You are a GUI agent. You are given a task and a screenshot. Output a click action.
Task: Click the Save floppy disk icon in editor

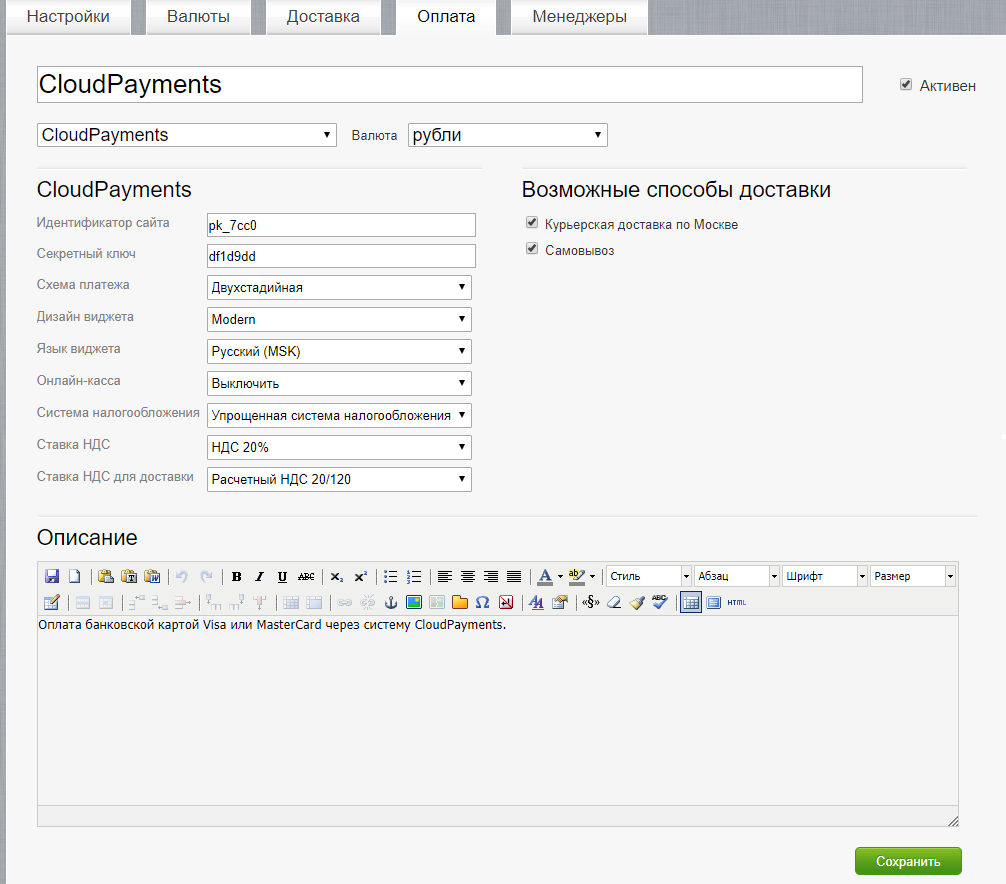[x=52, y=576]
